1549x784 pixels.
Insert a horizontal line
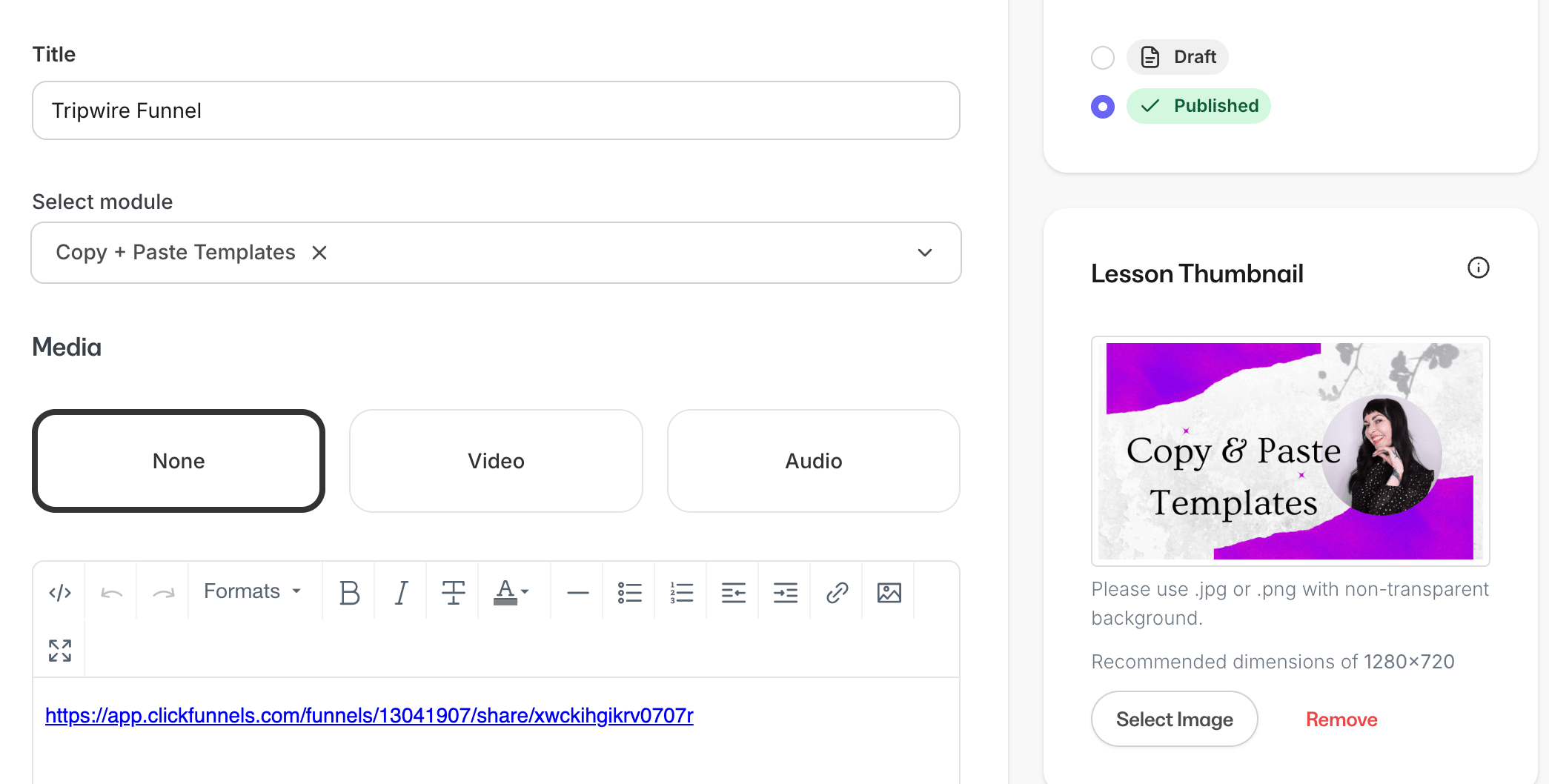tap(577, 592)
